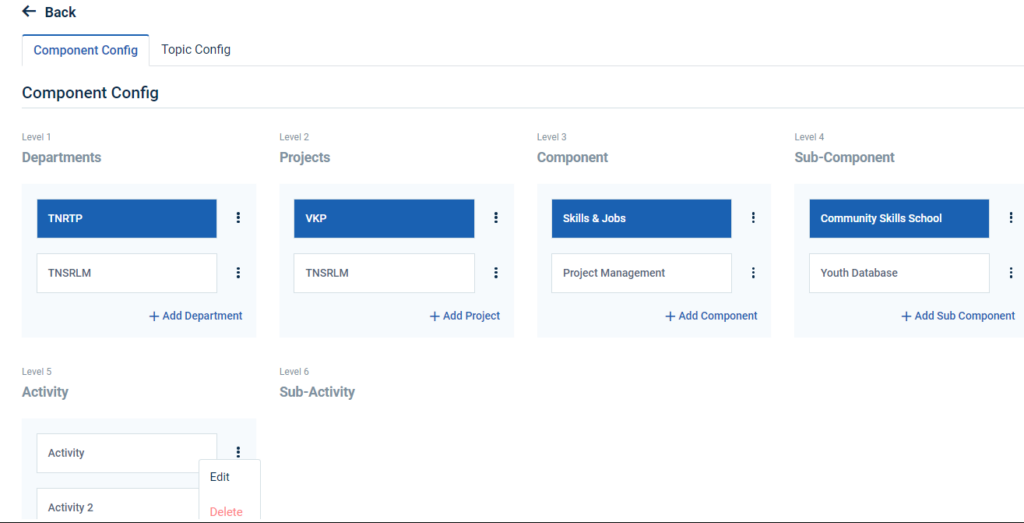Viewport: 1024px width, 523px height.
Task: Open three-dot menu beside VKP project
Action: coord(496,218)
